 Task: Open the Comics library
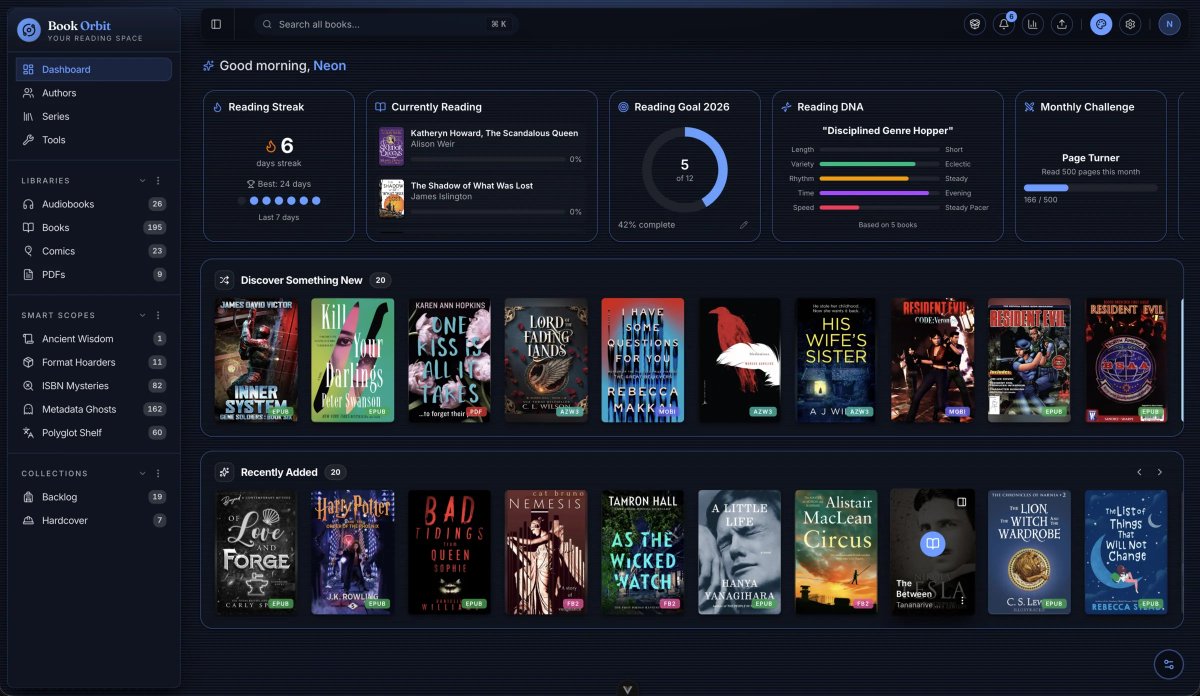pos(94,251)
